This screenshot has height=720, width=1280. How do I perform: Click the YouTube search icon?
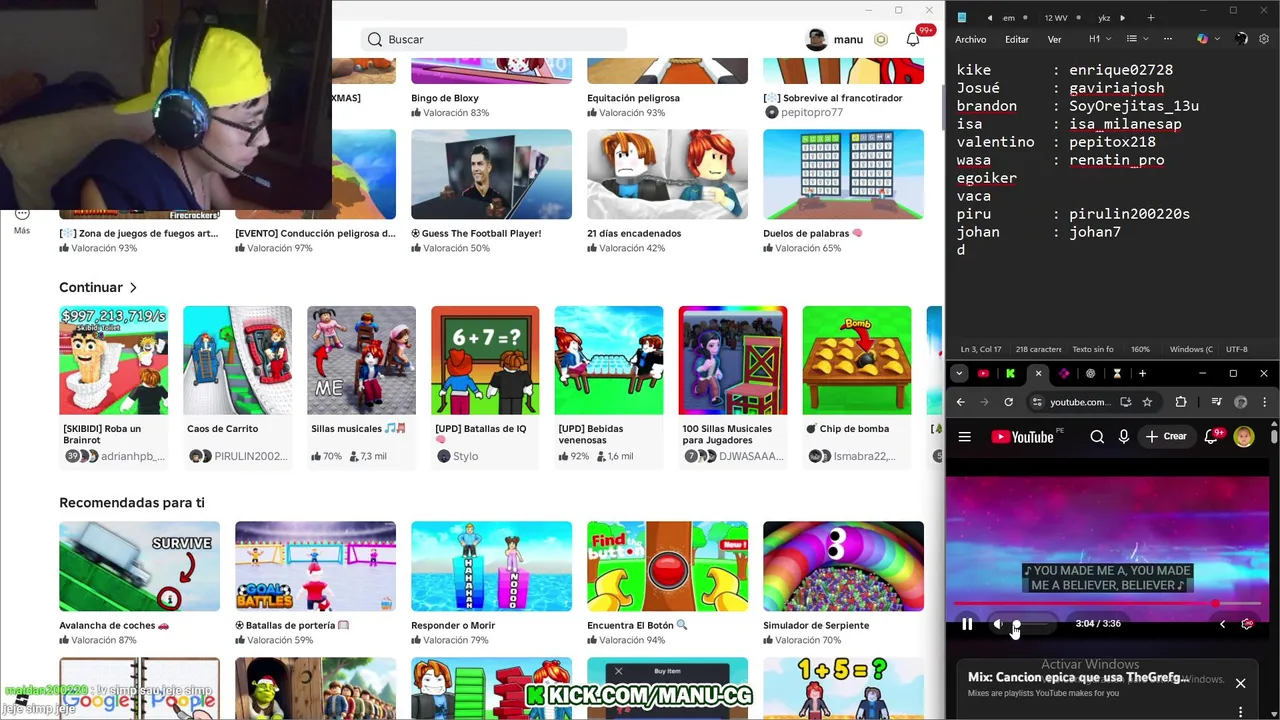(x=1097, y=437)
